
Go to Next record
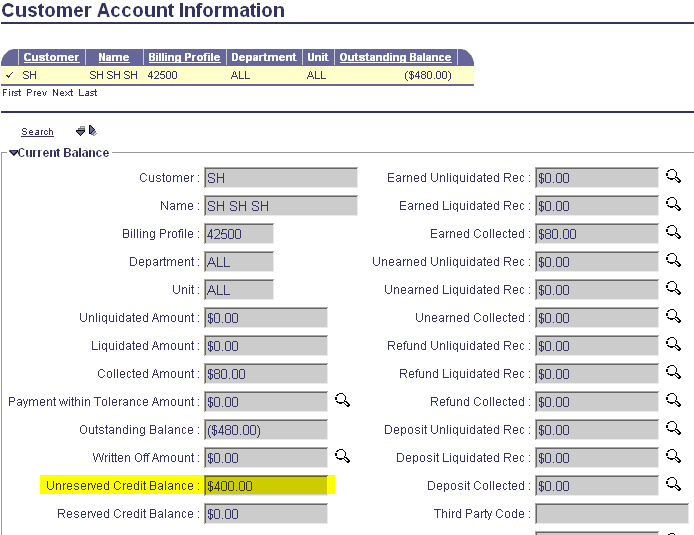tap(62, 93)
